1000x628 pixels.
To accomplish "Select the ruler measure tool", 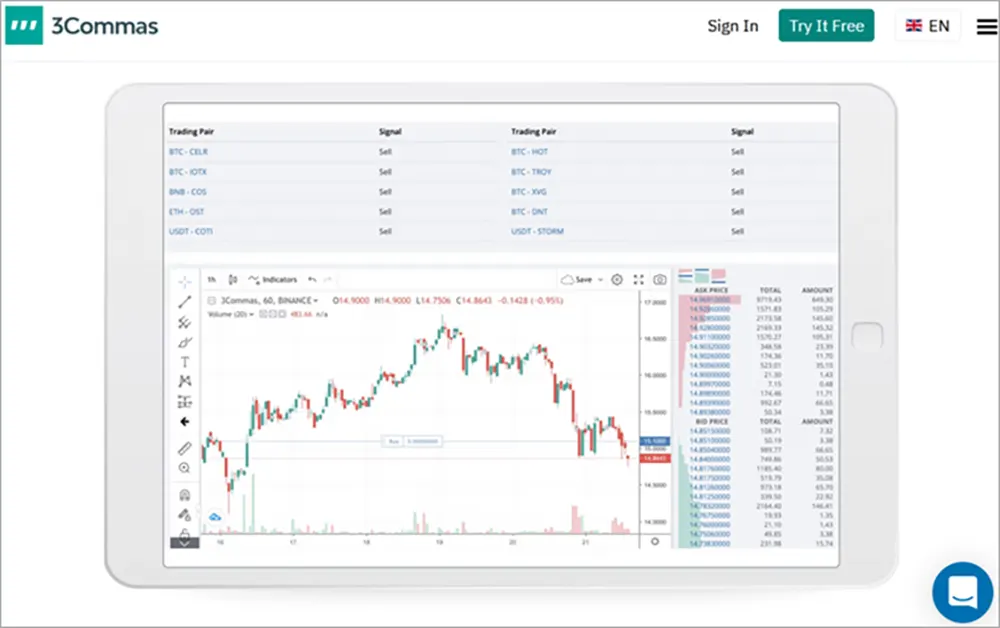I will (184, 448).
